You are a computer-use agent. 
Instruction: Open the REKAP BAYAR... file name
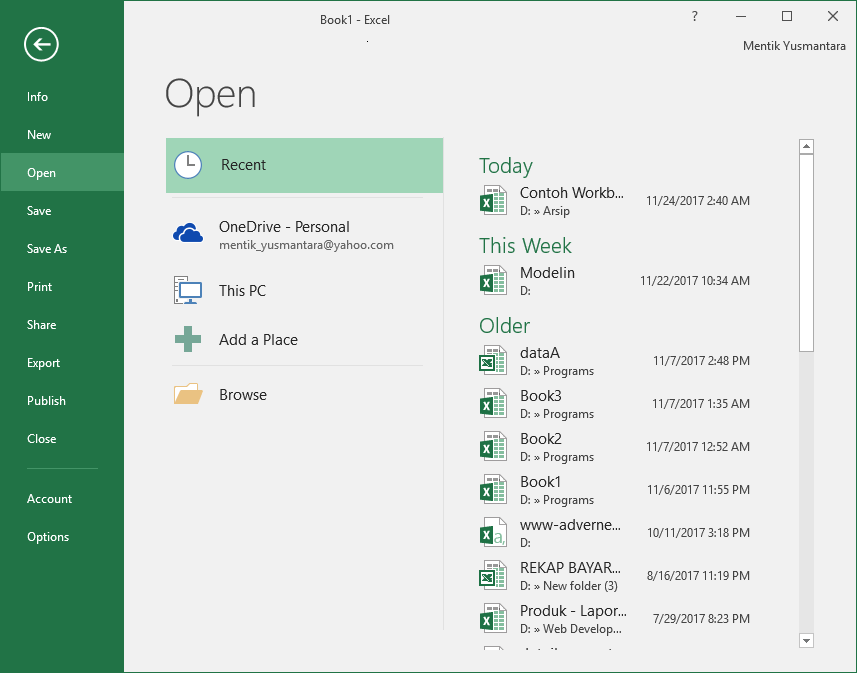pos(570,567)
